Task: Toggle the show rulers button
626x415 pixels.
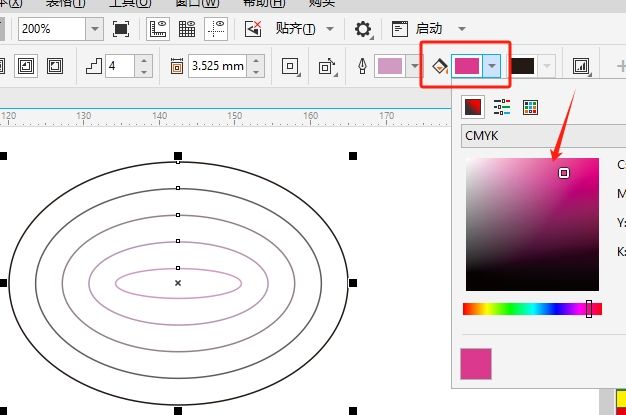Action: click(x=158, y=28)
